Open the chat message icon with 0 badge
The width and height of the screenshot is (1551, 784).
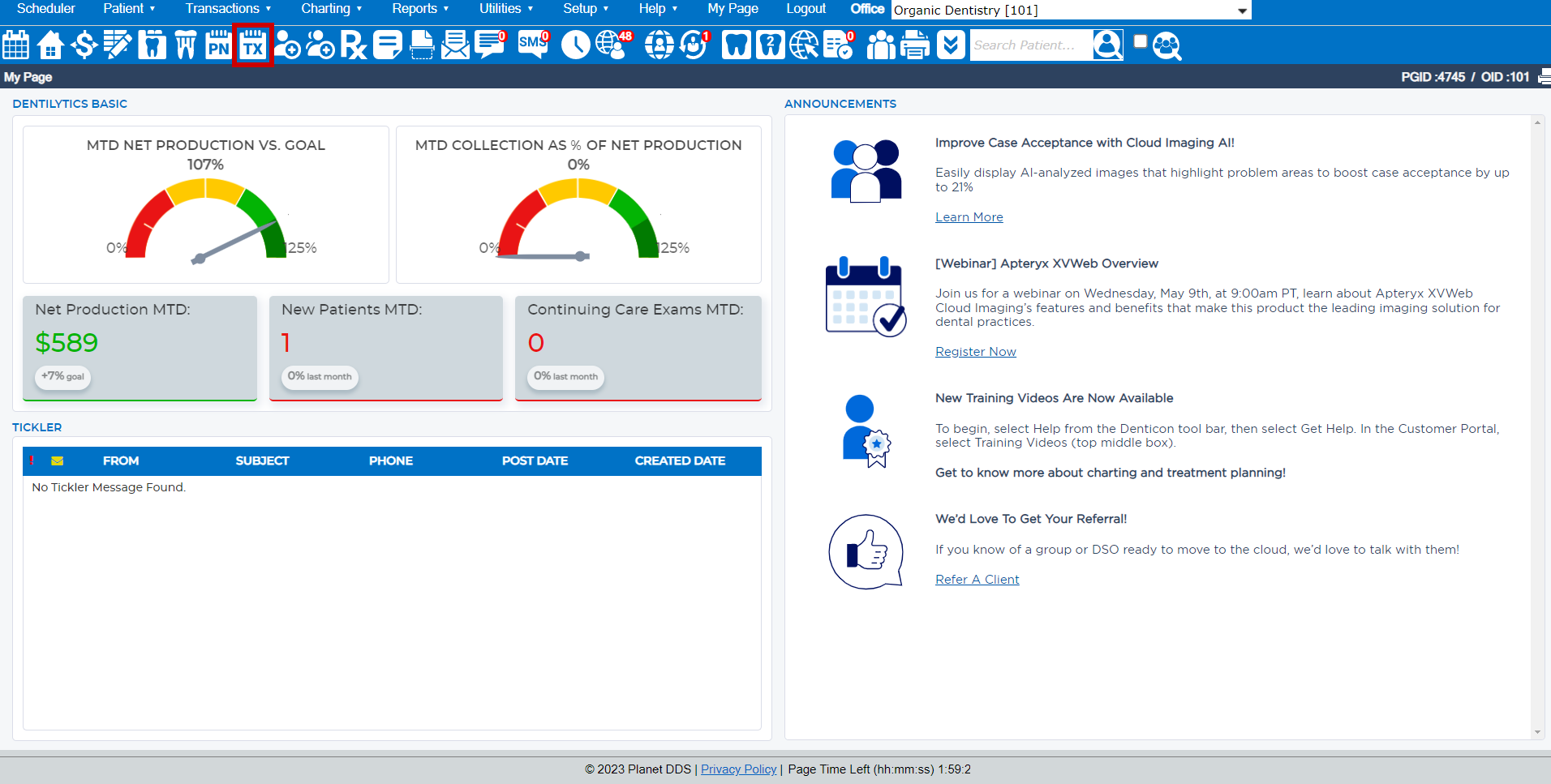pos(491,45)
